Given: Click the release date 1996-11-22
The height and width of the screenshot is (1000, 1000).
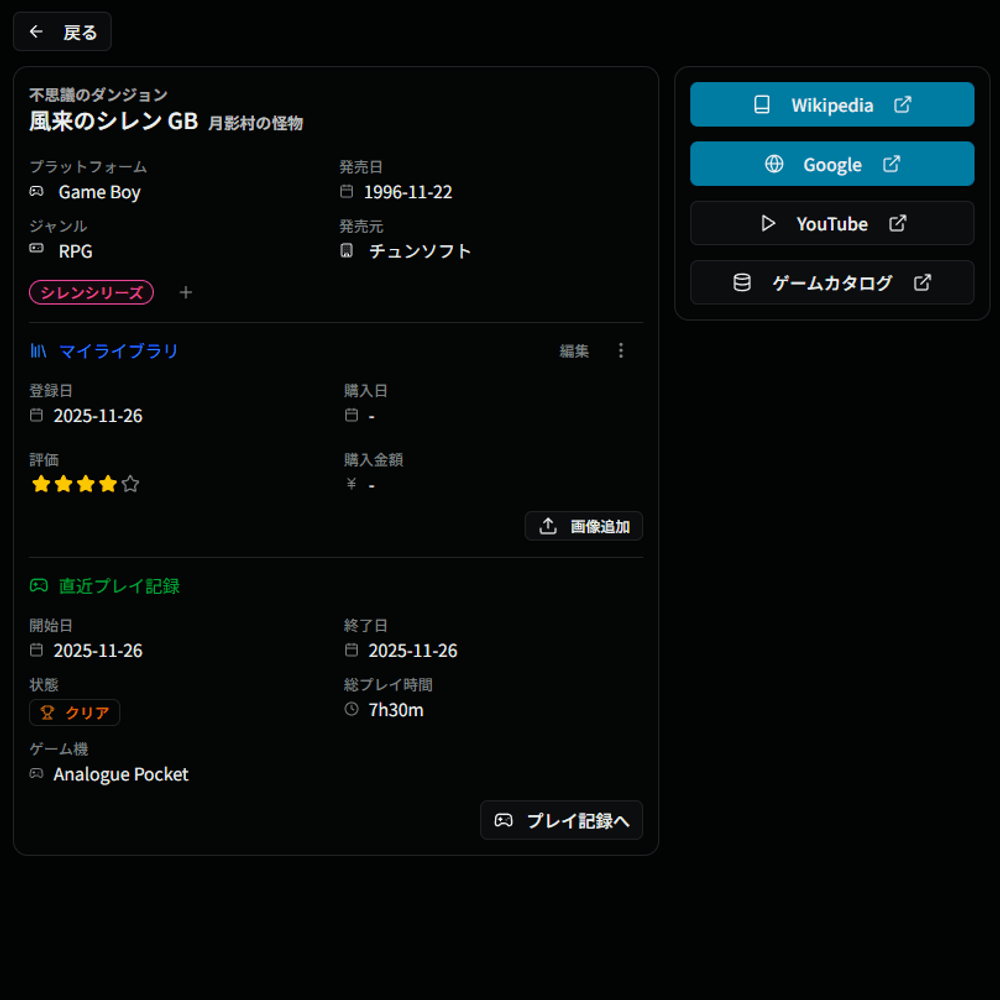Looking at the screenshot, I should [408, 192].
